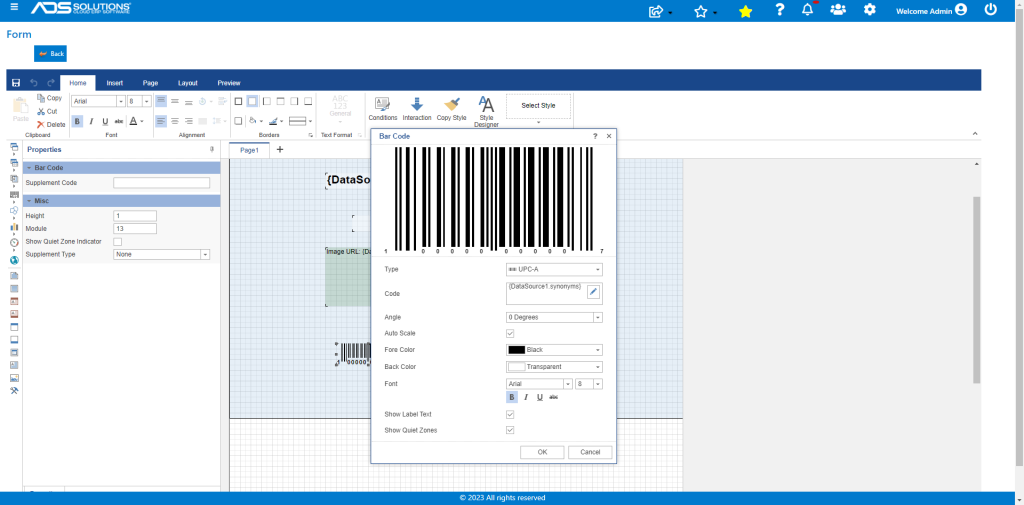Open the notifications bell icon
The image size is (1024, 505).
click(808, 10)
